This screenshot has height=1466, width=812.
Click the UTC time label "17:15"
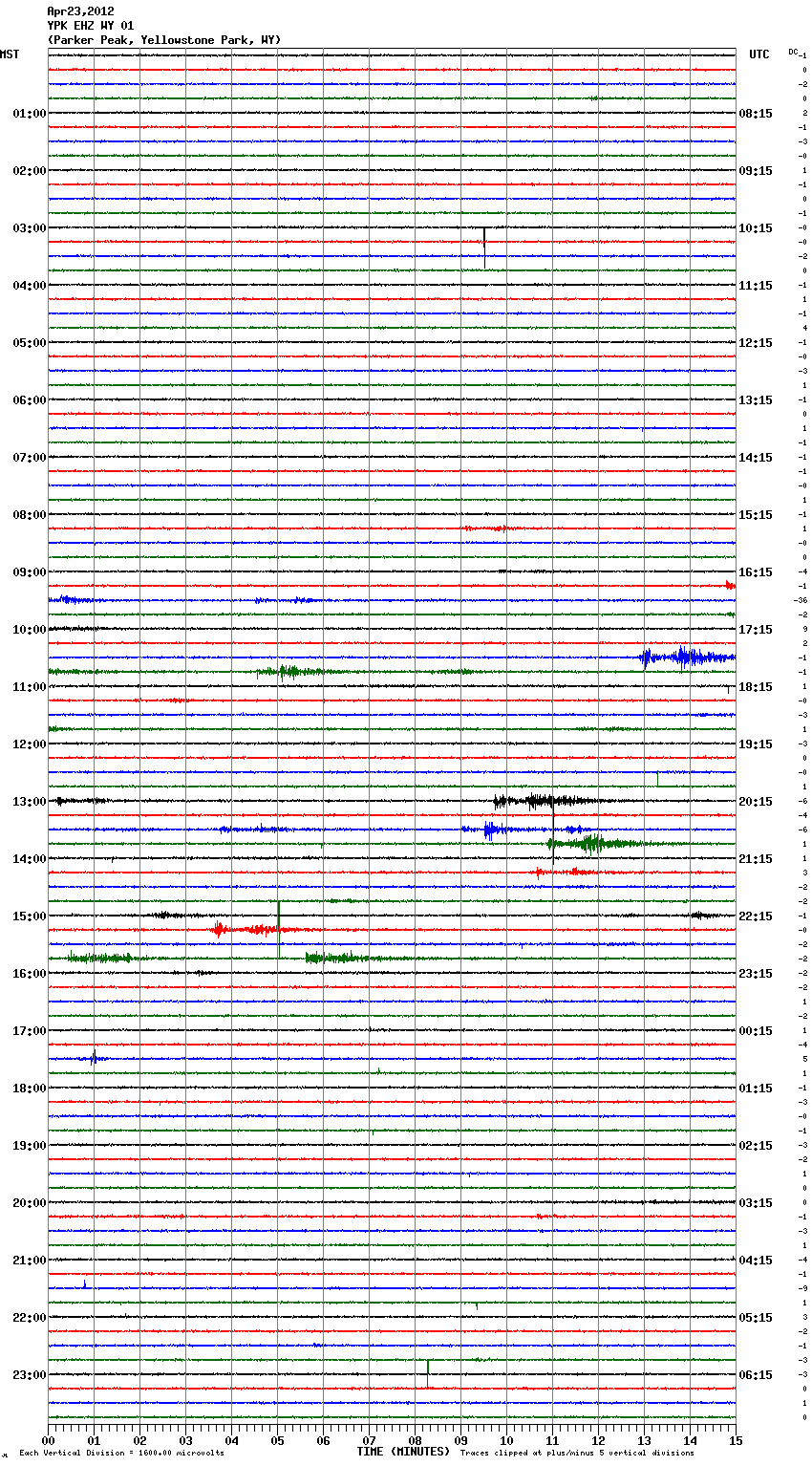pos(756,630)
